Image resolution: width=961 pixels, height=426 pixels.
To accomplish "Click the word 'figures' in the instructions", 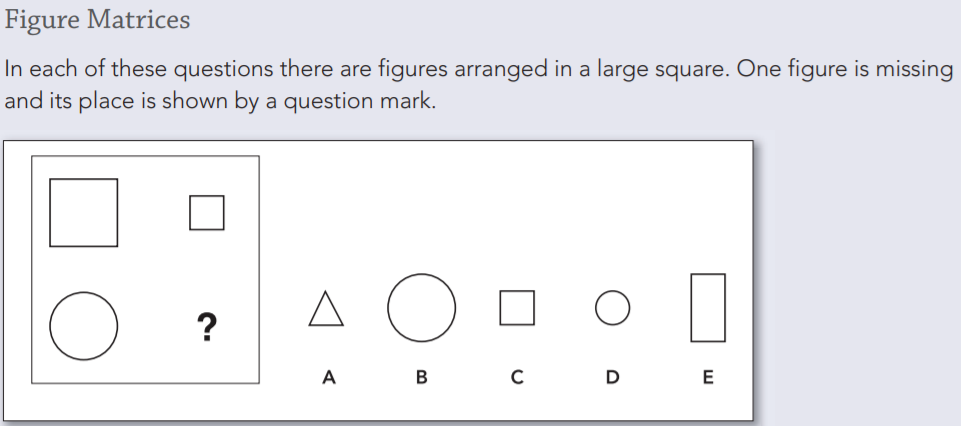I will pos(412,69).
